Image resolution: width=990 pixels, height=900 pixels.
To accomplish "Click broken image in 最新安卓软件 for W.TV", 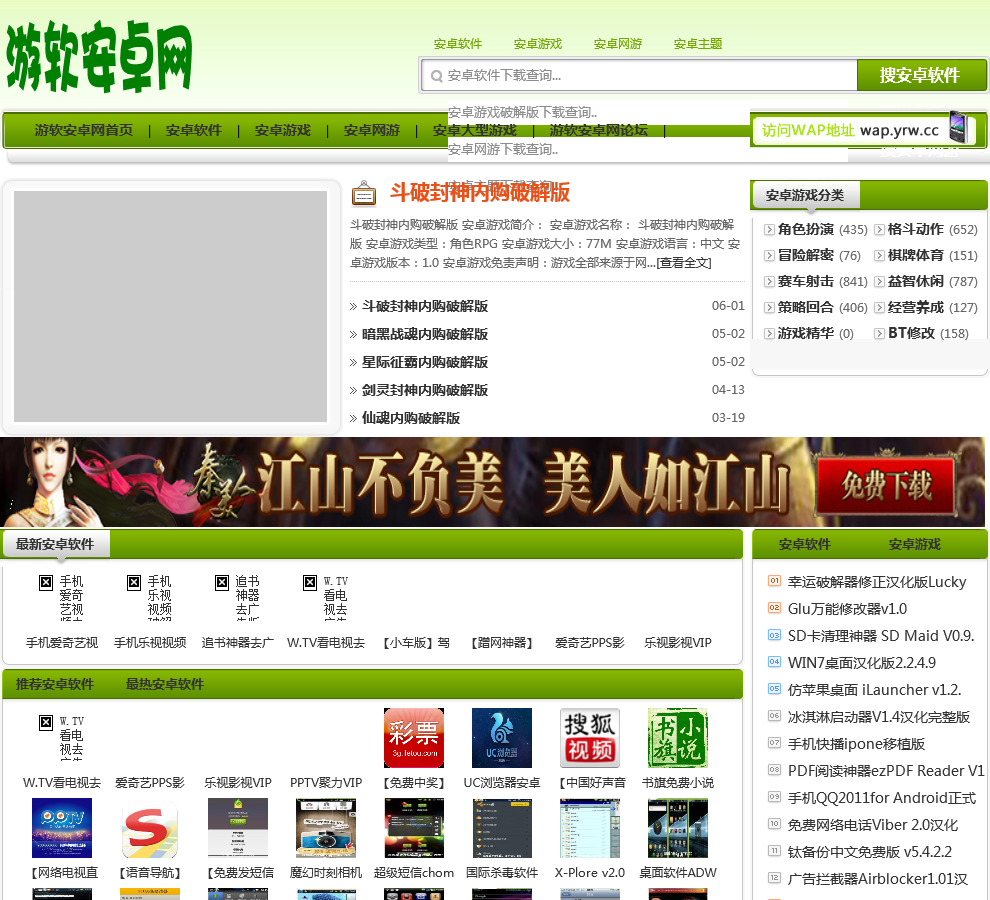I will coord(326,596).
